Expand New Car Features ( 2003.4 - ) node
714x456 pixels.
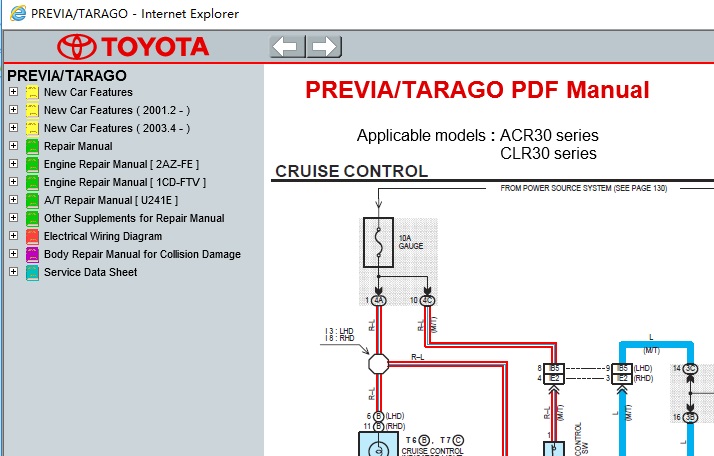(14, 128)
